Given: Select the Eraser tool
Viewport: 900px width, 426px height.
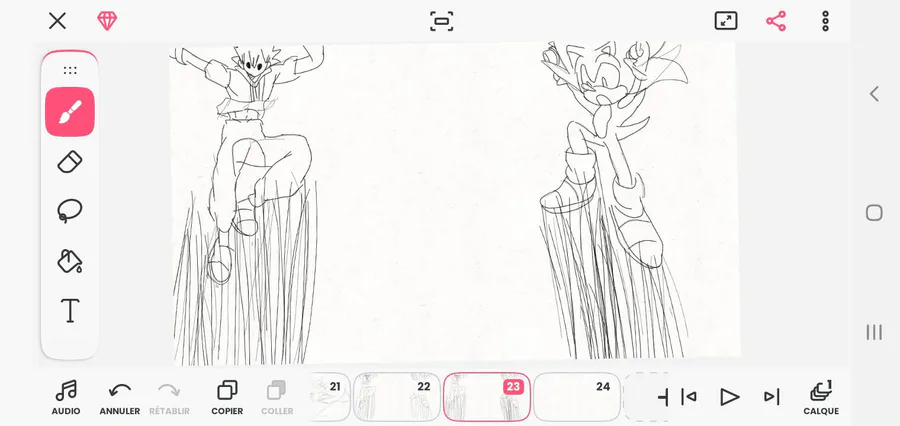Looking at the screenshot, I should click(70, 162).
